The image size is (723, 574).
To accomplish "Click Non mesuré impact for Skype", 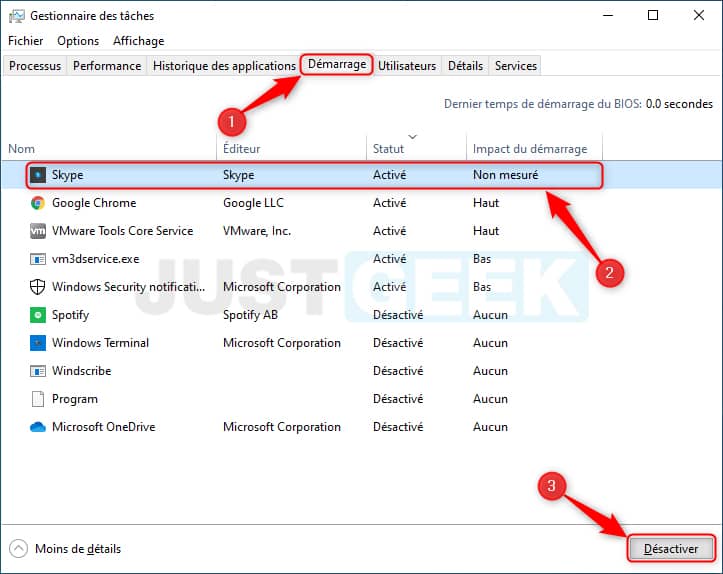I will click(x=505, y=175).
